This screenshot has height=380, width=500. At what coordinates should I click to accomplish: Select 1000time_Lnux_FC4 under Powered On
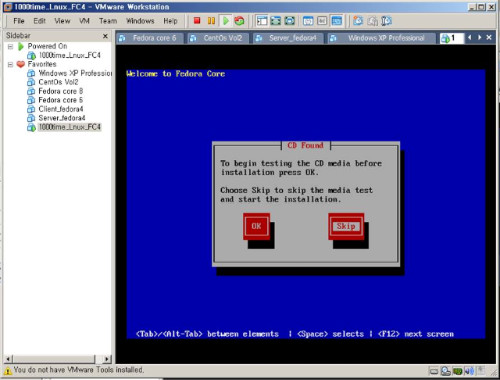(x=70, y=55)
